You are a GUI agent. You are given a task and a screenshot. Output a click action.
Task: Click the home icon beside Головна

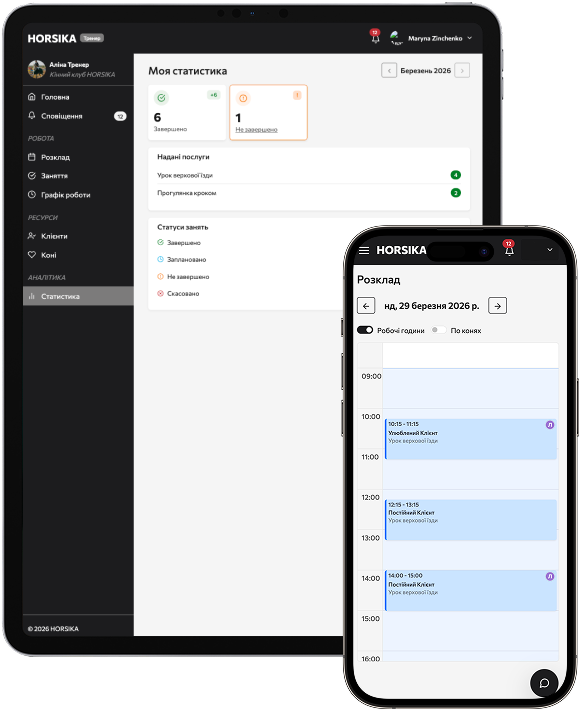[x=32, y=96]
